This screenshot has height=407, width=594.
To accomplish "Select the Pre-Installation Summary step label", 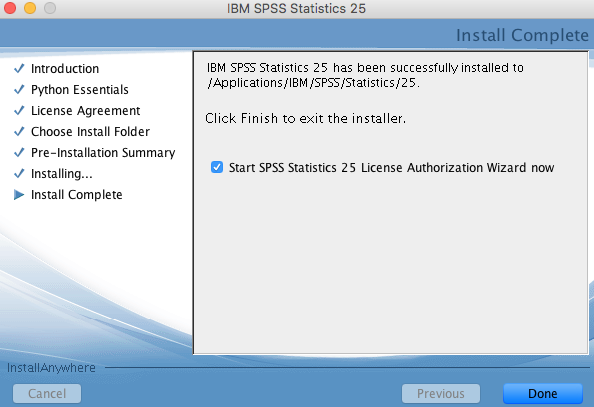I will (103, 153).
